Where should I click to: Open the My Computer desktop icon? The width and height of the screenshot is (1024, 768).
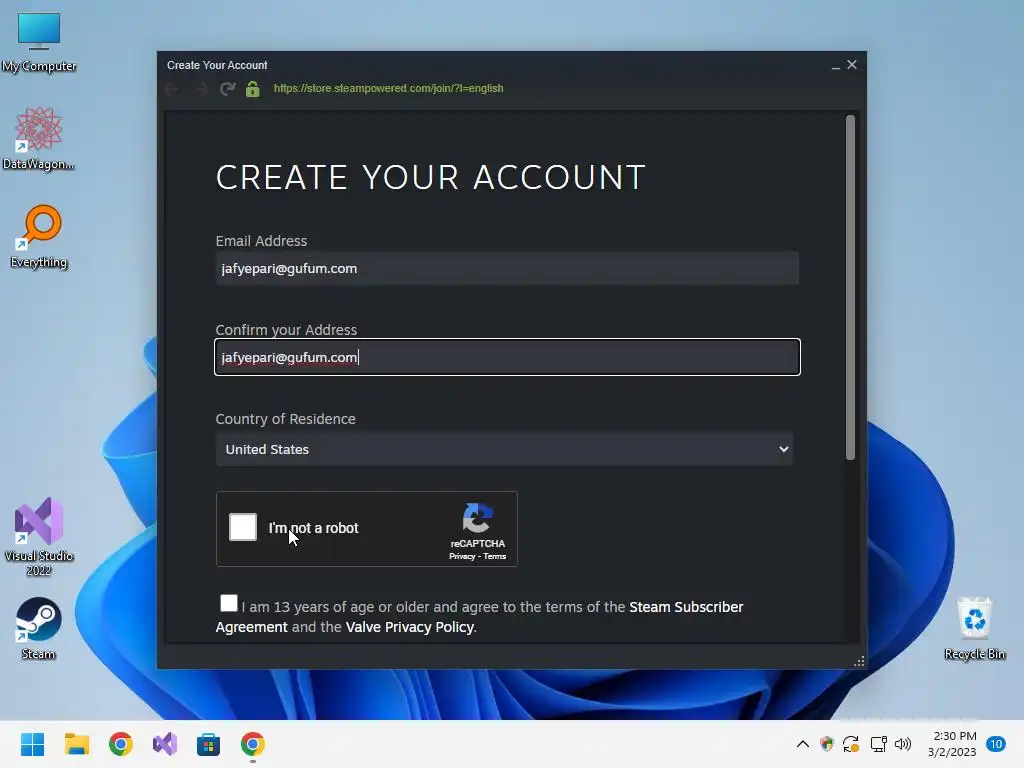tap(39, 42)
